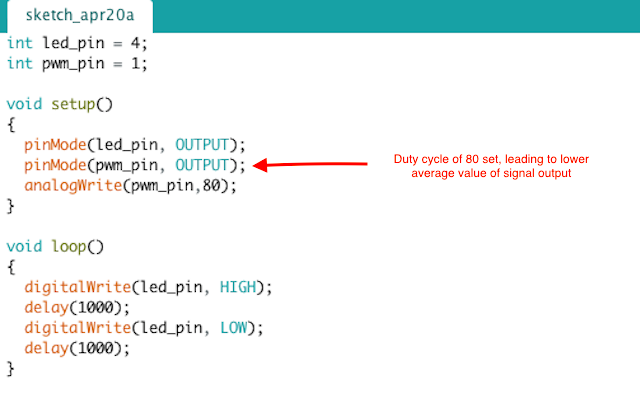Click the "void setup()" declaration
Image resolution: width=640 pixels, height=403 pixels.
(x=60, y=105)
